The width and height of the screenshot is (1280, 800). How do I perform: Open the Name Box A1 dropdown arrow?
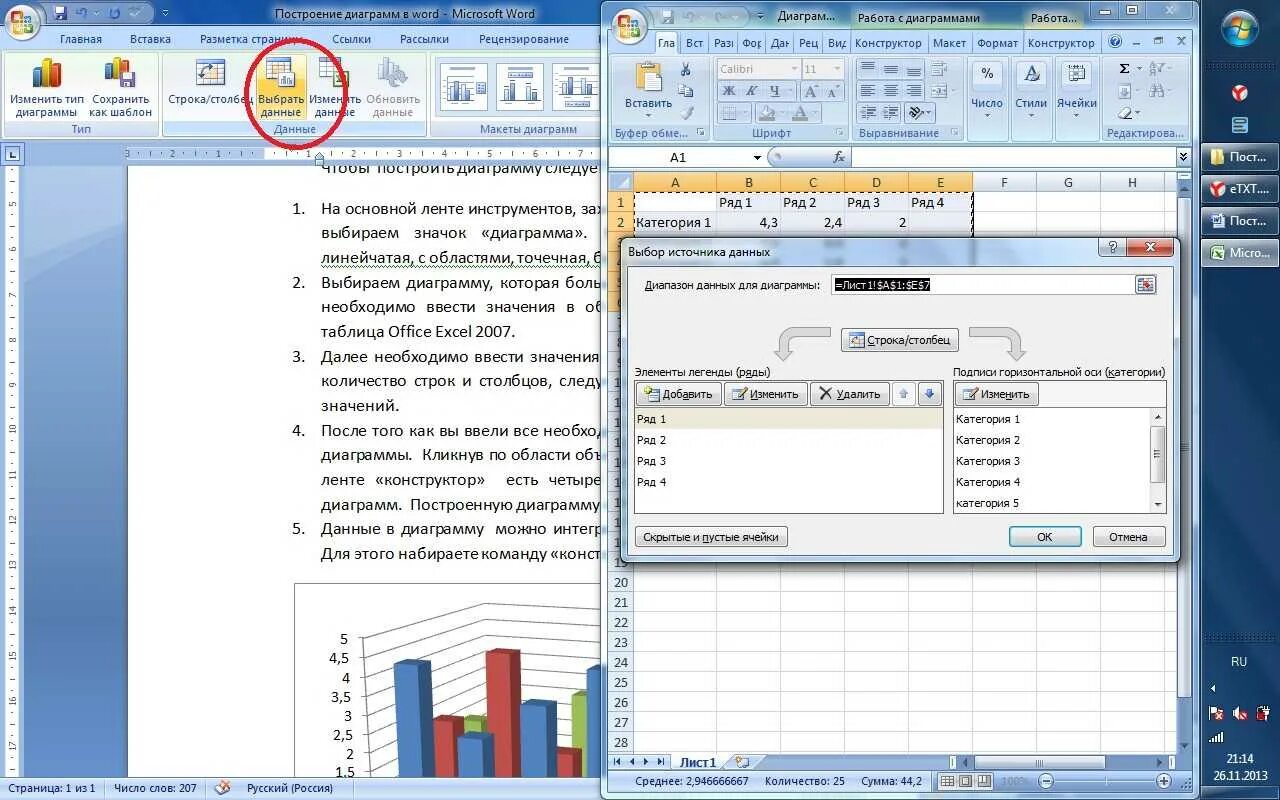click(x=757, y=157)
